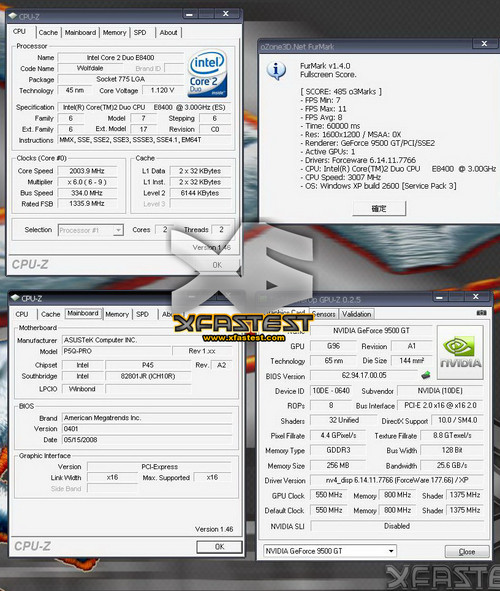Click the Code Name value Wolfdale
500x591 pixels.
tap(90, 68)
